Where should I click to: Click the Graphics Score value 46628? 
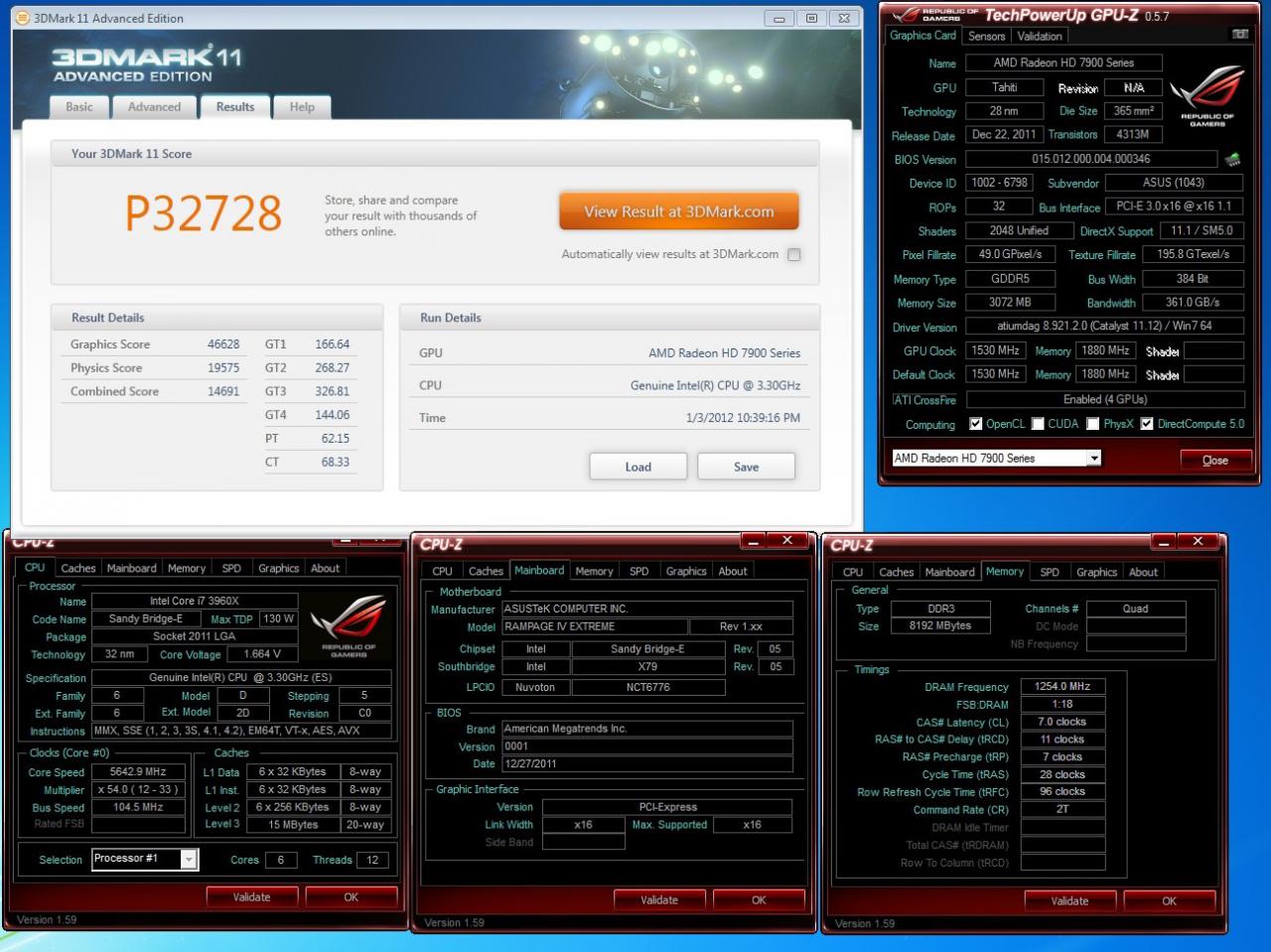223,344
